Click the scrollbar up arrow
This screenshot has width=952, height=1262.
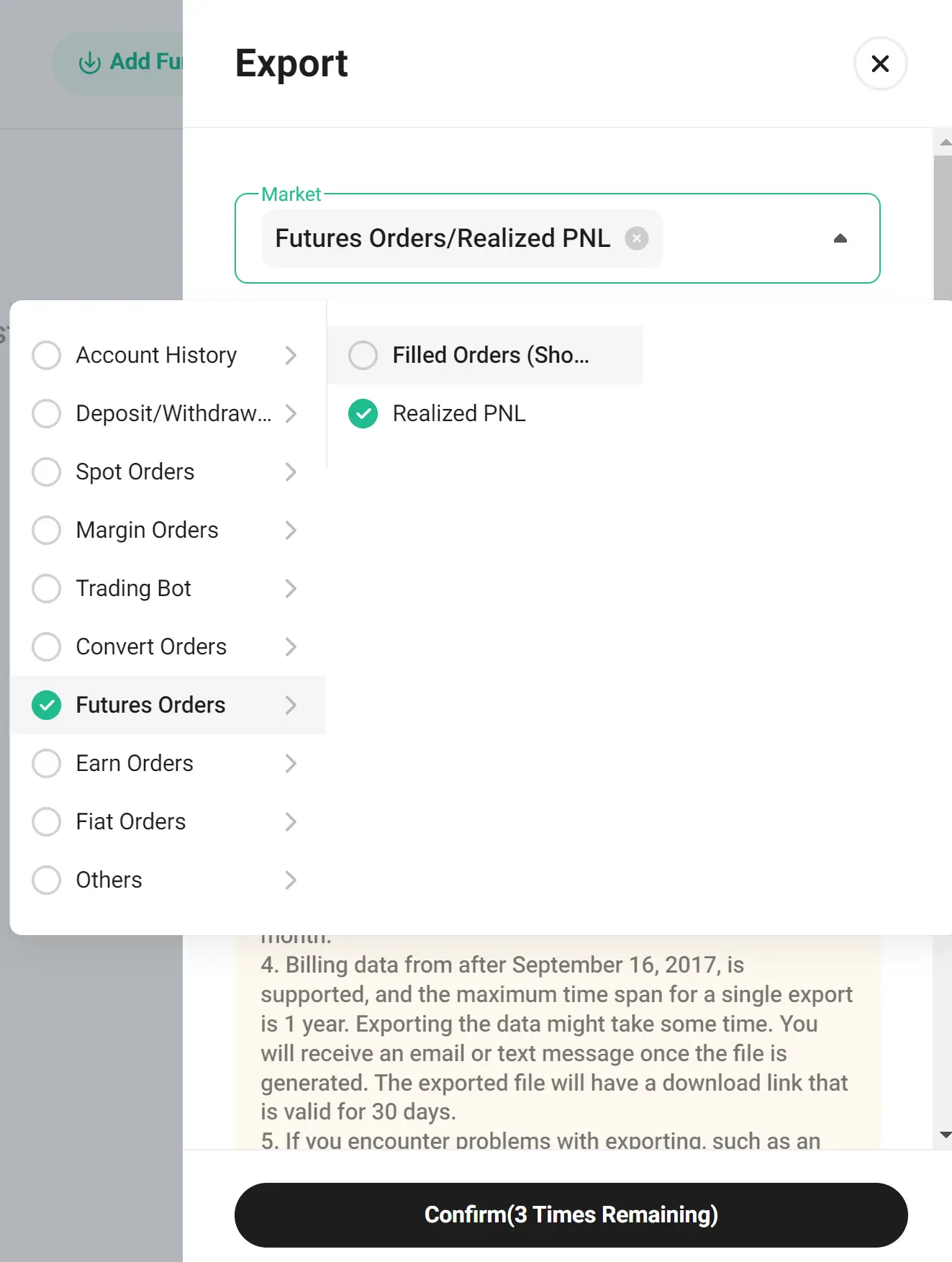pyautogui.click(x=945, y=143)
